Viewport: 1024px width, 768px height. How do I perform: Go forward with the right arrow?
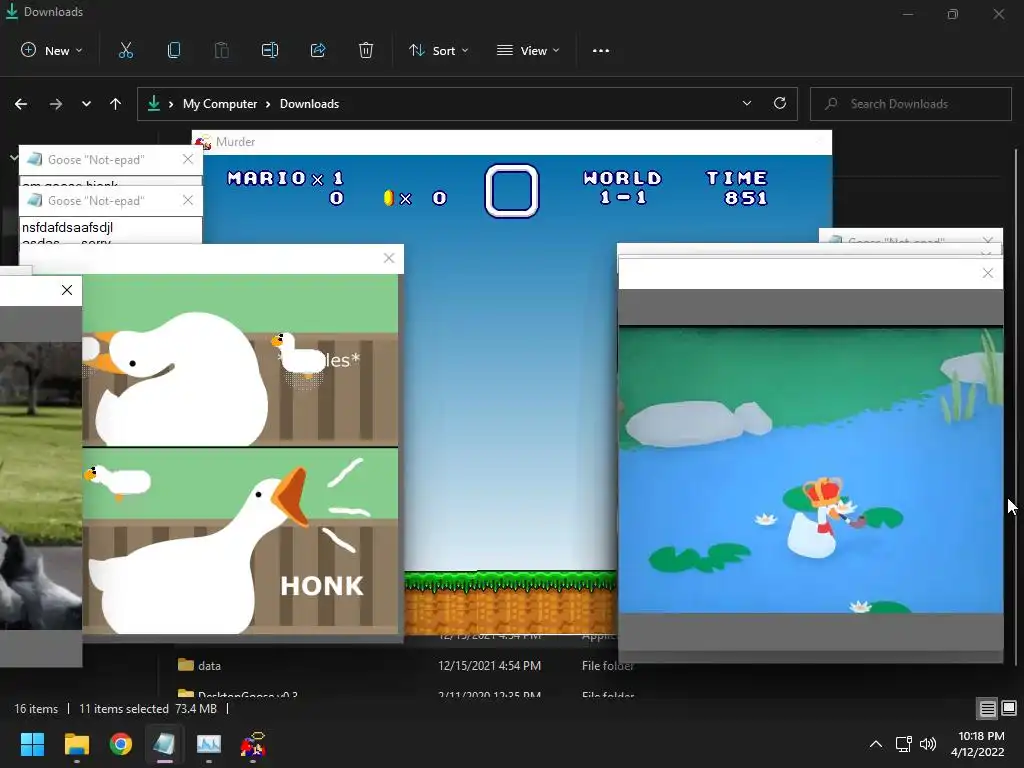click(x=56, y=104)
